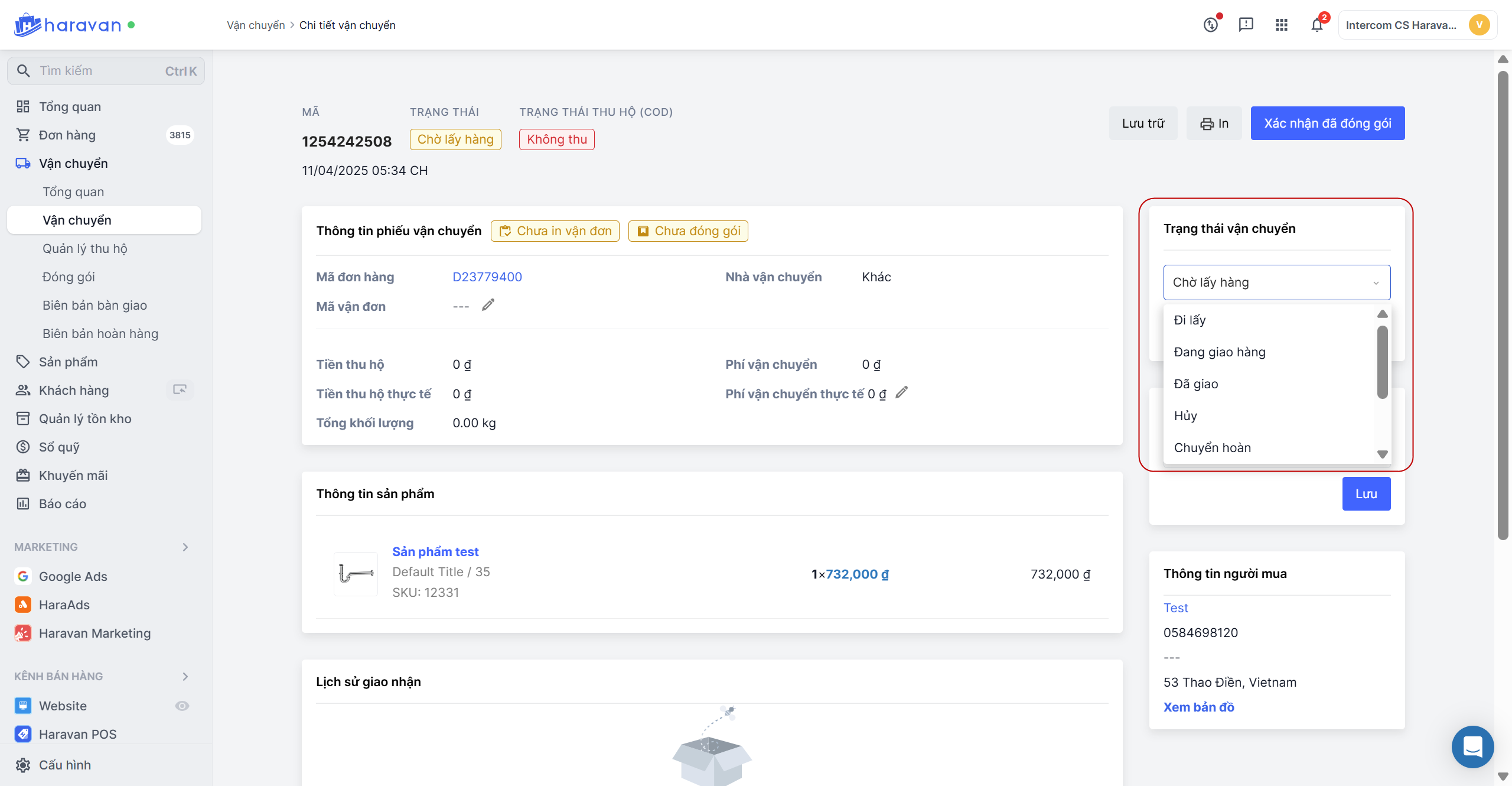Click the notification bell icon
The width and height of the screenshot is (1512, 786).
pyautogui.click(x=1317, y=25)
